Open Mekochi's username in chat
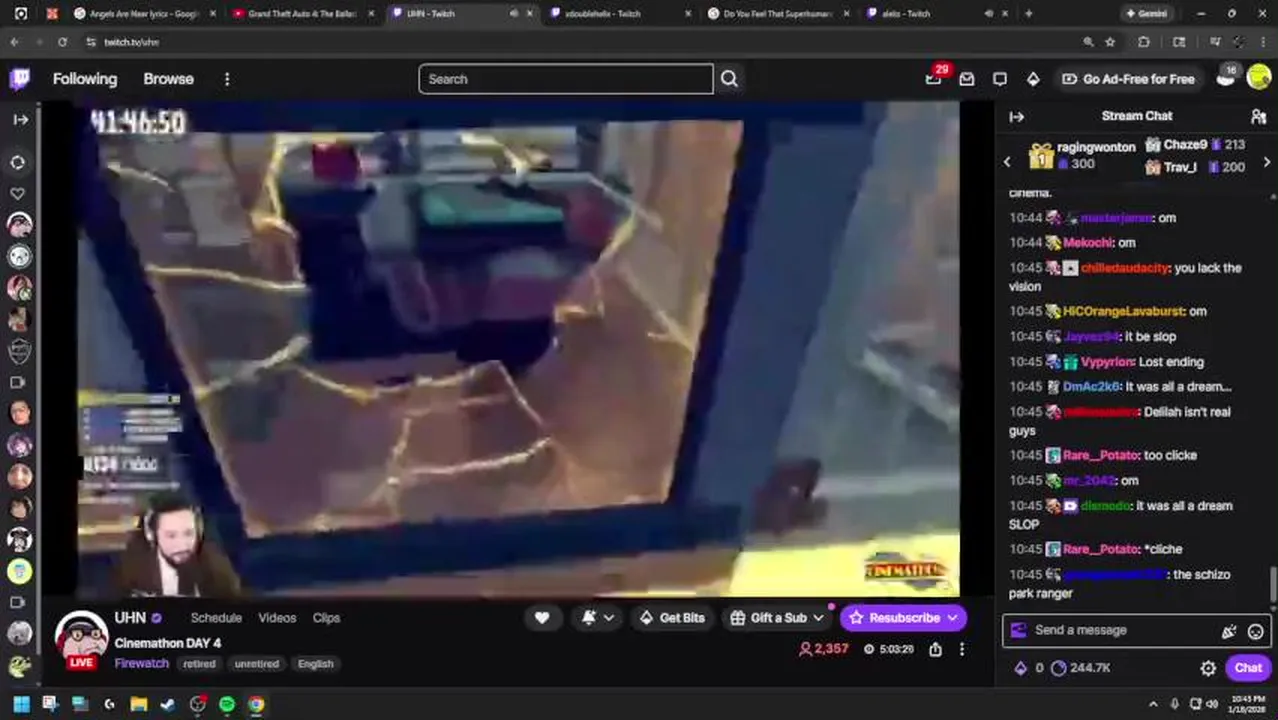The width and height of the screenshot is (1278, 720). (1087, 242)
